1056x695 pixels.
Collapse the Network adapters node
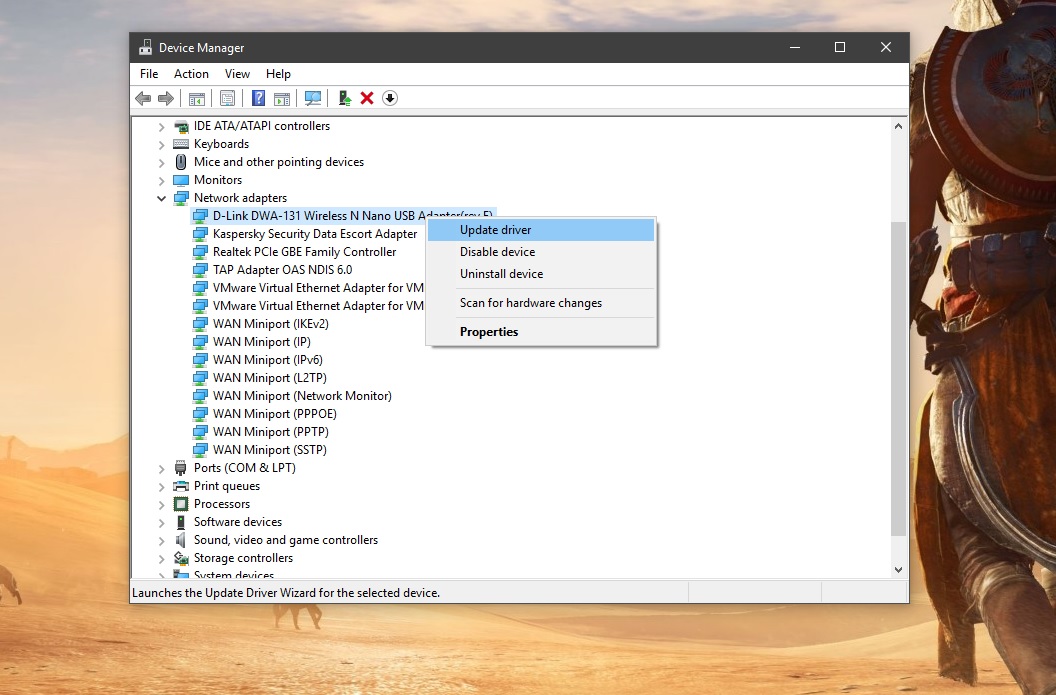tap(161, 198)
